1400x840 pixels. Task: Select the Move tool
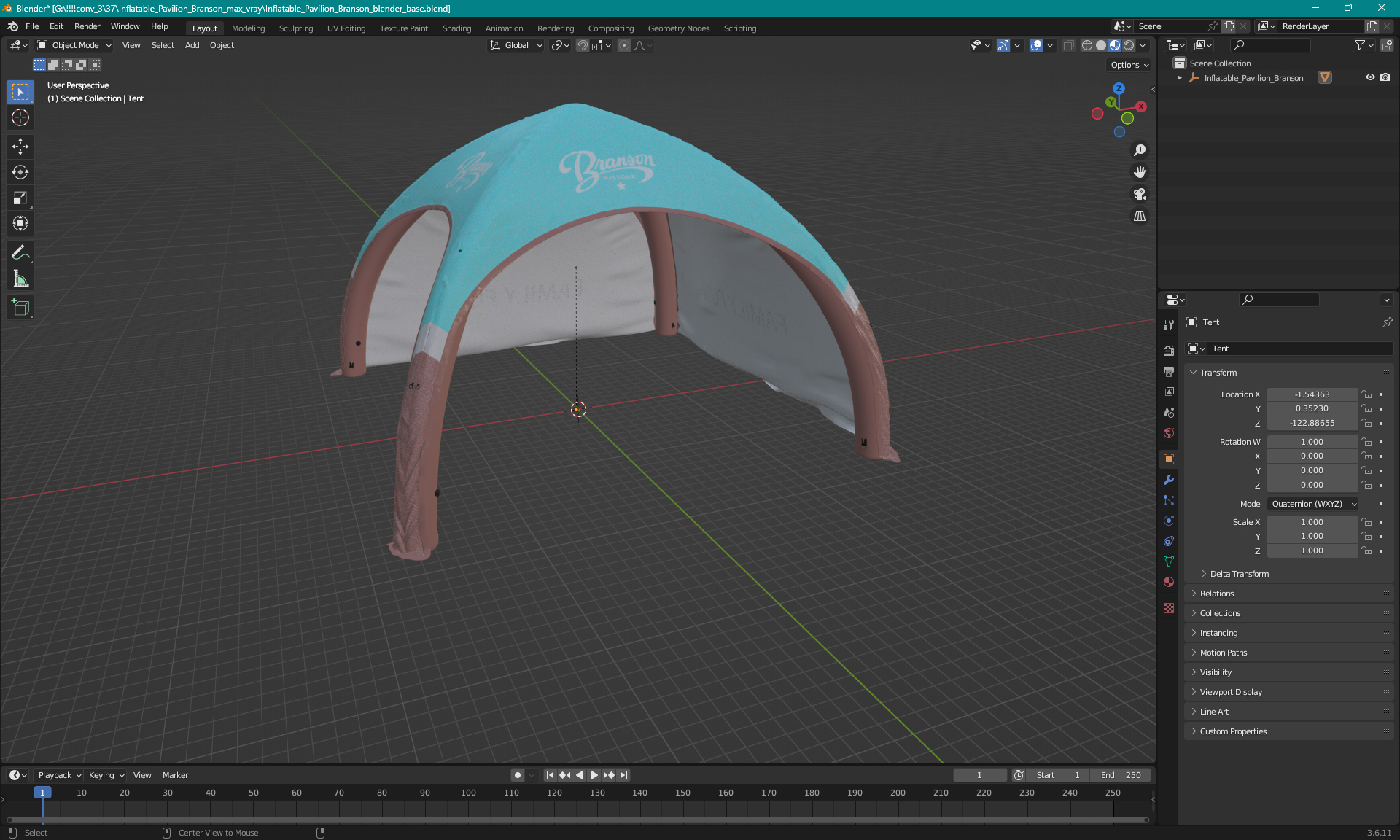(x=20, y=147)
